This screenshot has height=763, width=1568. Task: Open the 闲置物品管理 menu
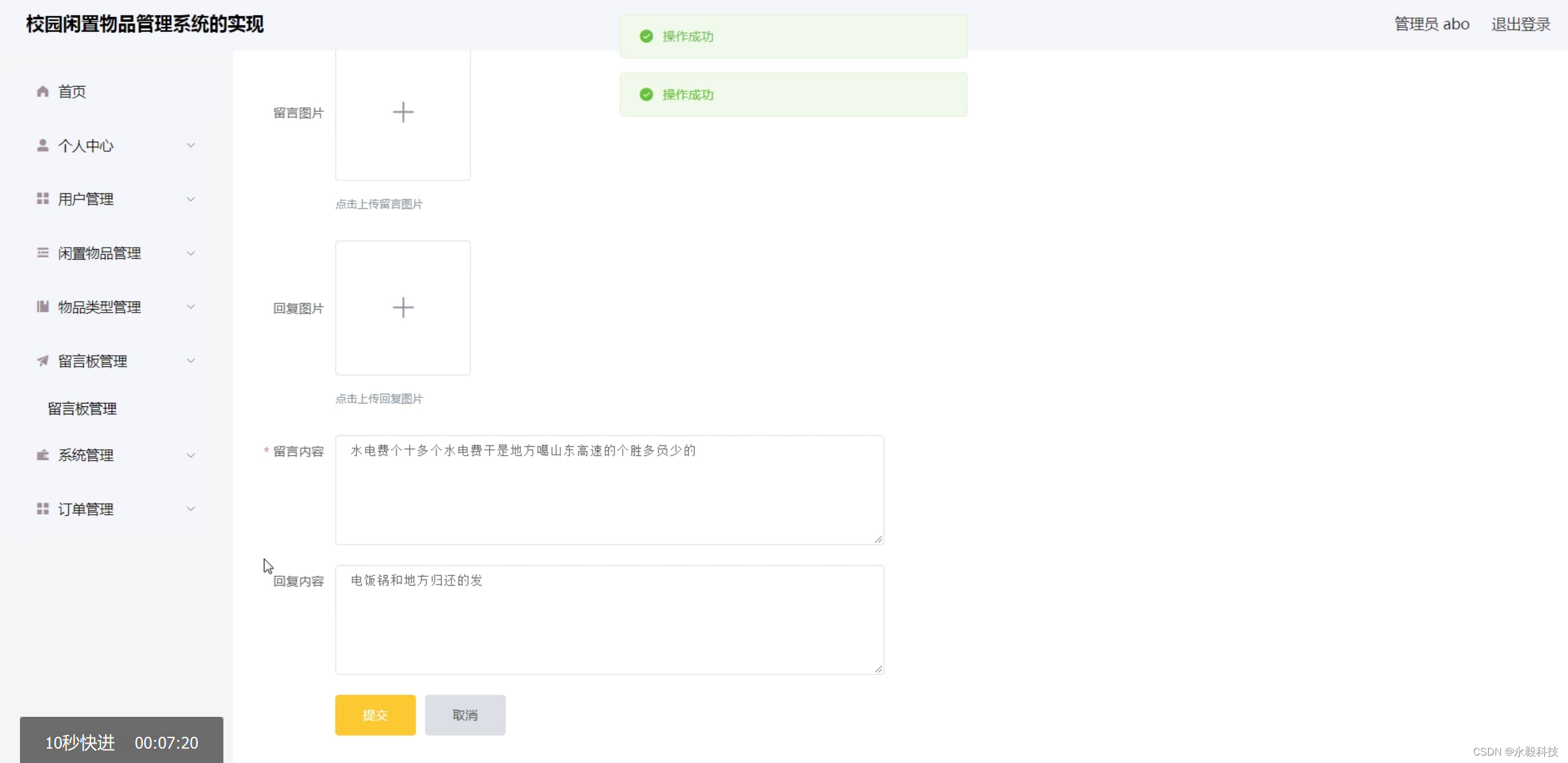tap(100, 253)
